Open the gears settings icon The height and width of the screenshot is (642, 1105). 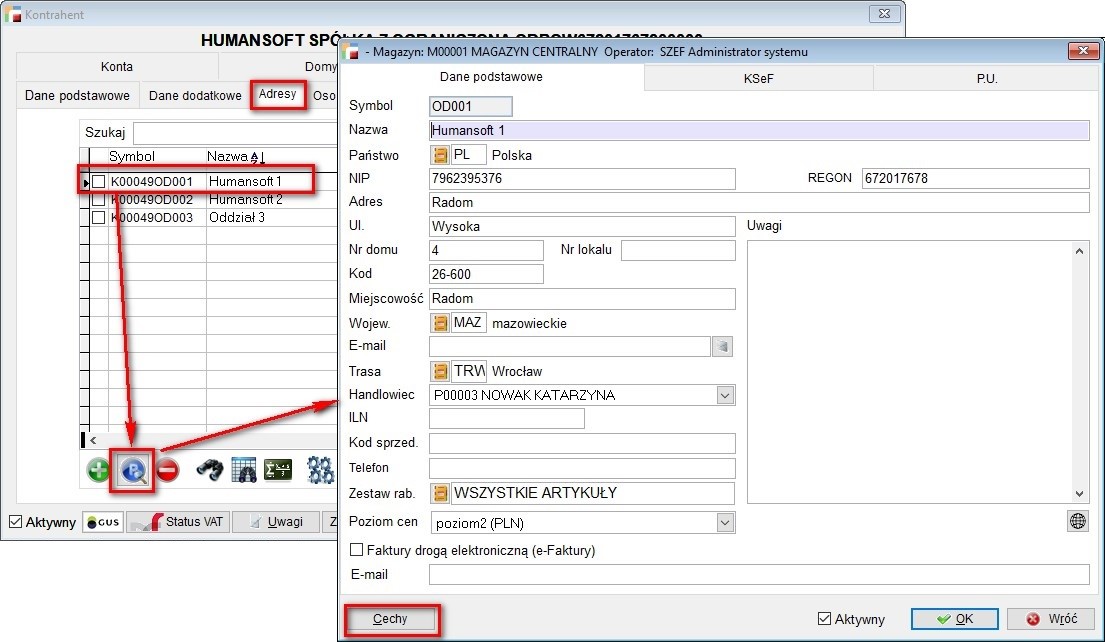(x=321, y=470)
